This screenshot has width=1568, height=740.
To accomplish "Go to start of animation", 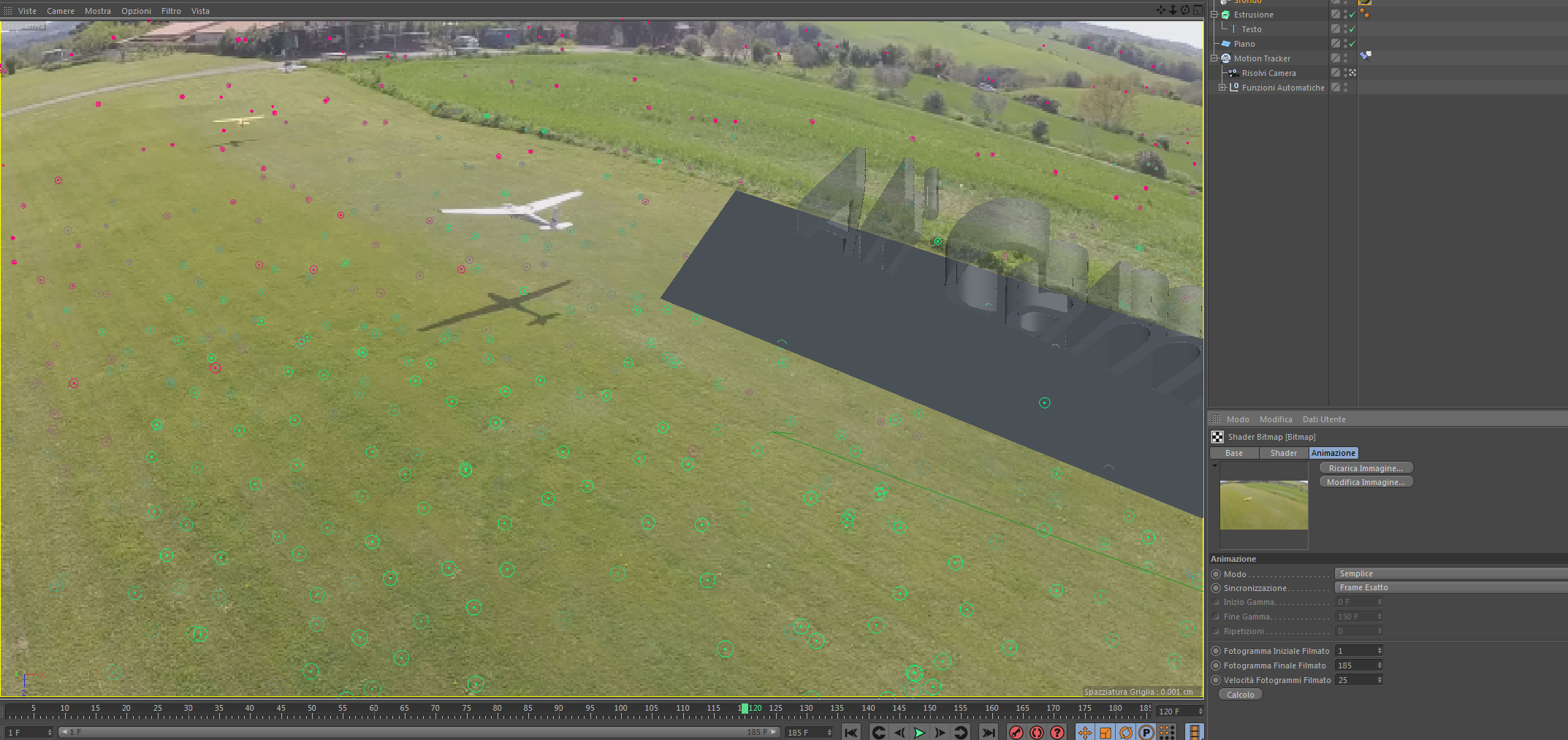I will tap(850, 732).
